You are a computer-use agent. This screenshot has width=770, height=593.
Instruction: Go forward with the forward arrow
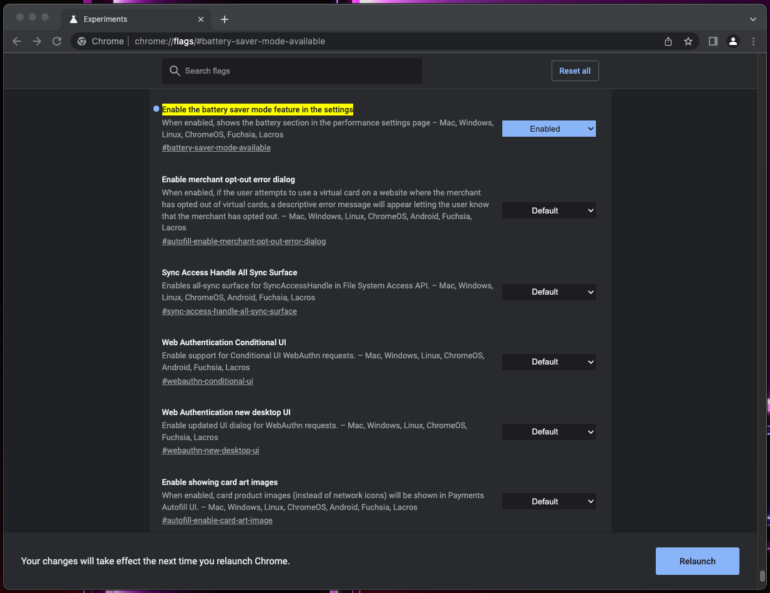(37, 41)
